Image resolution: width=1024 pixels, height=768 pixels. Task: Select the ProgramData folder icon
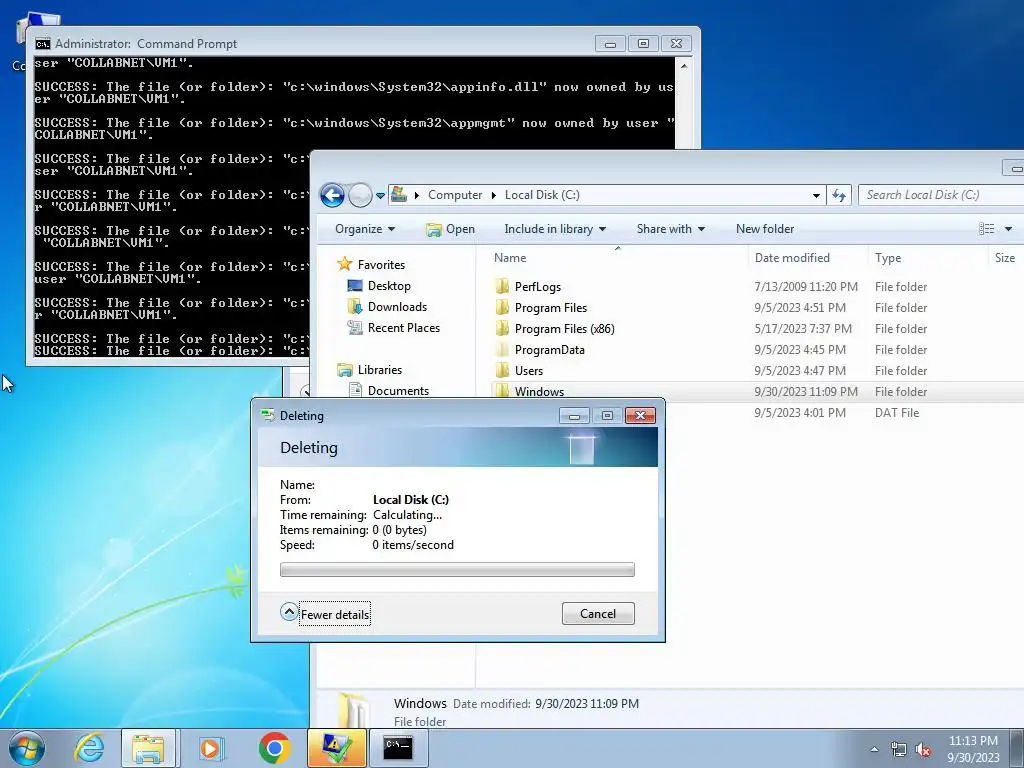coord(502,349)
